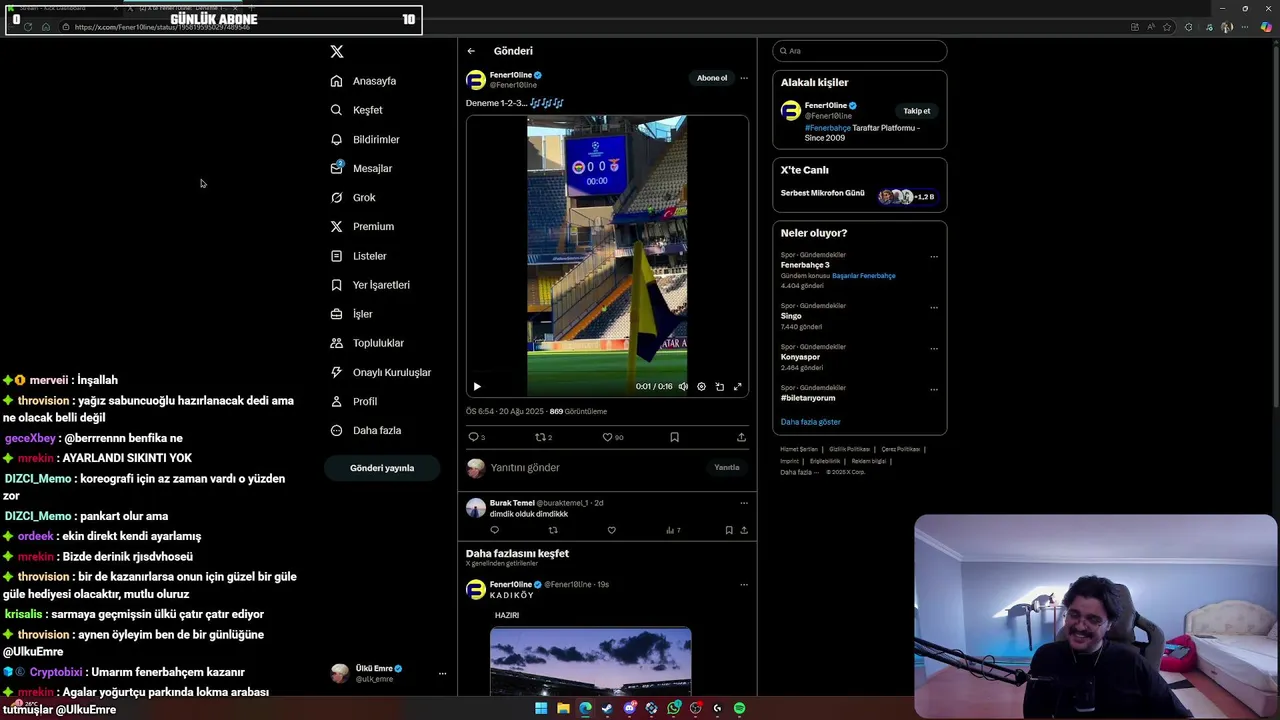Share Burak Temel's comment

coord(743,530)
